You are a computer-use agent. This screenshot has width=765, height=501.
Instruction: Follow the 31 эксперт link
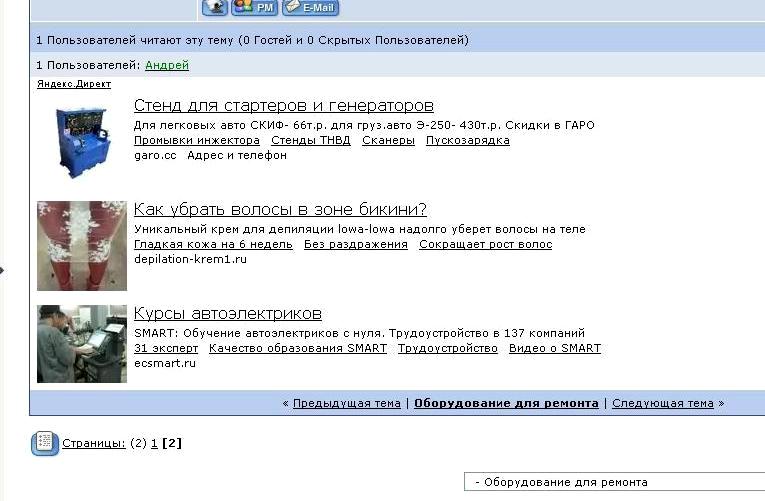pyautogui.click(x=166, y=348)
